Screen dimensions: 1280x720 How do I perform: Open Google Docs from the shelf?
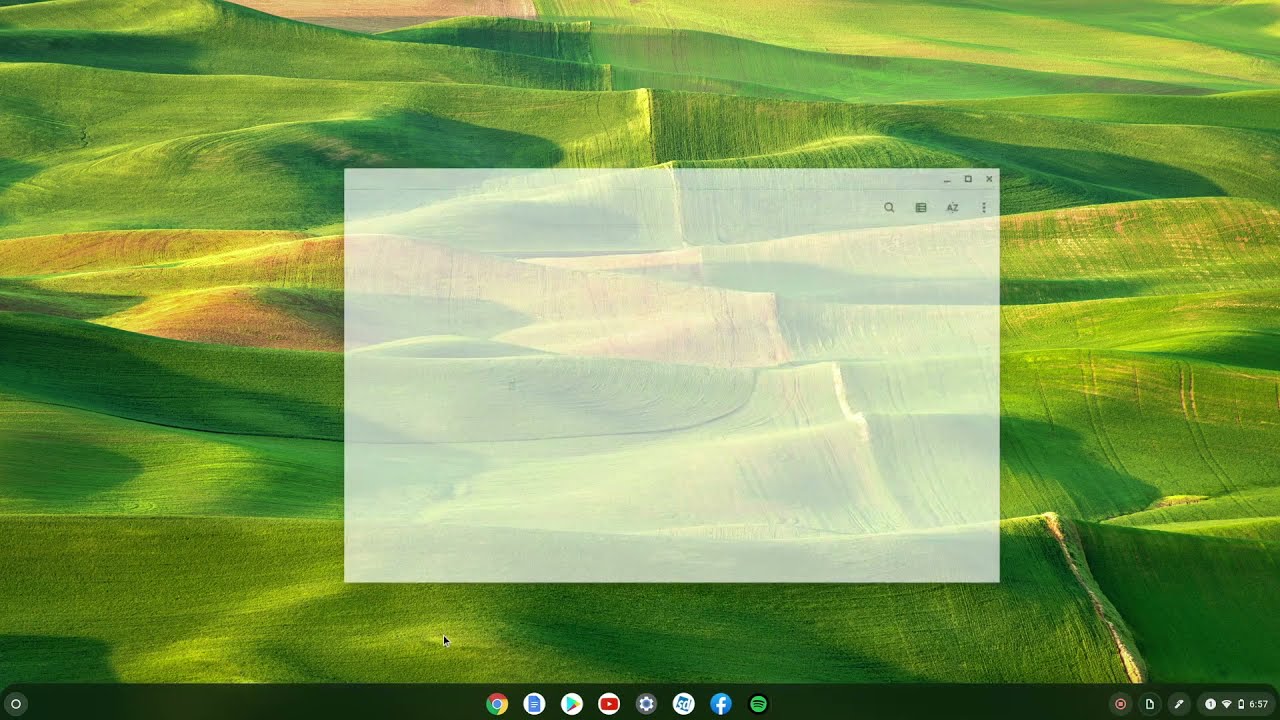click(x=534, y=704)
